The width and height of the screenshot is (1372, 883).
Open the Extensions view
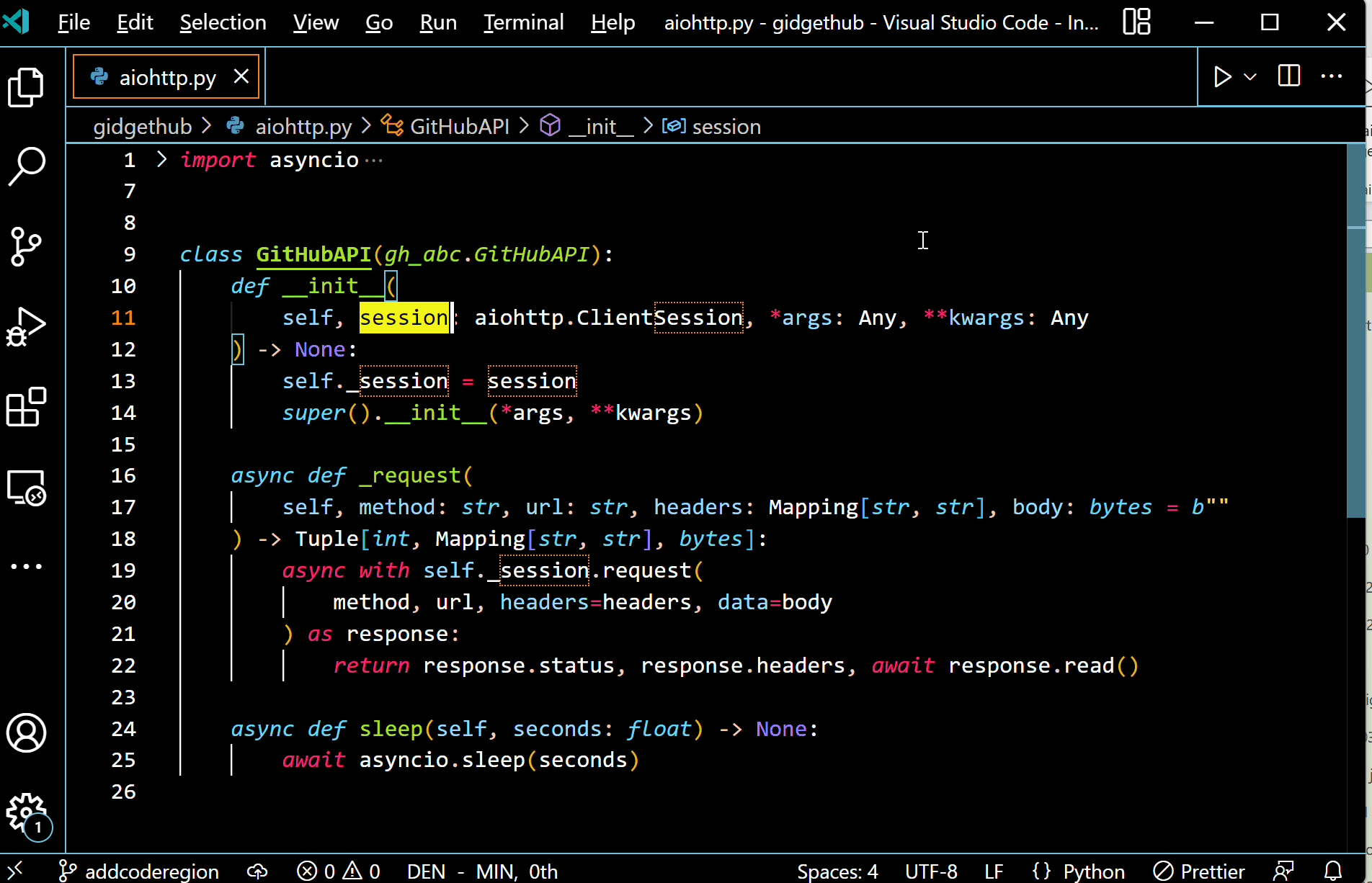pos(27,407)
